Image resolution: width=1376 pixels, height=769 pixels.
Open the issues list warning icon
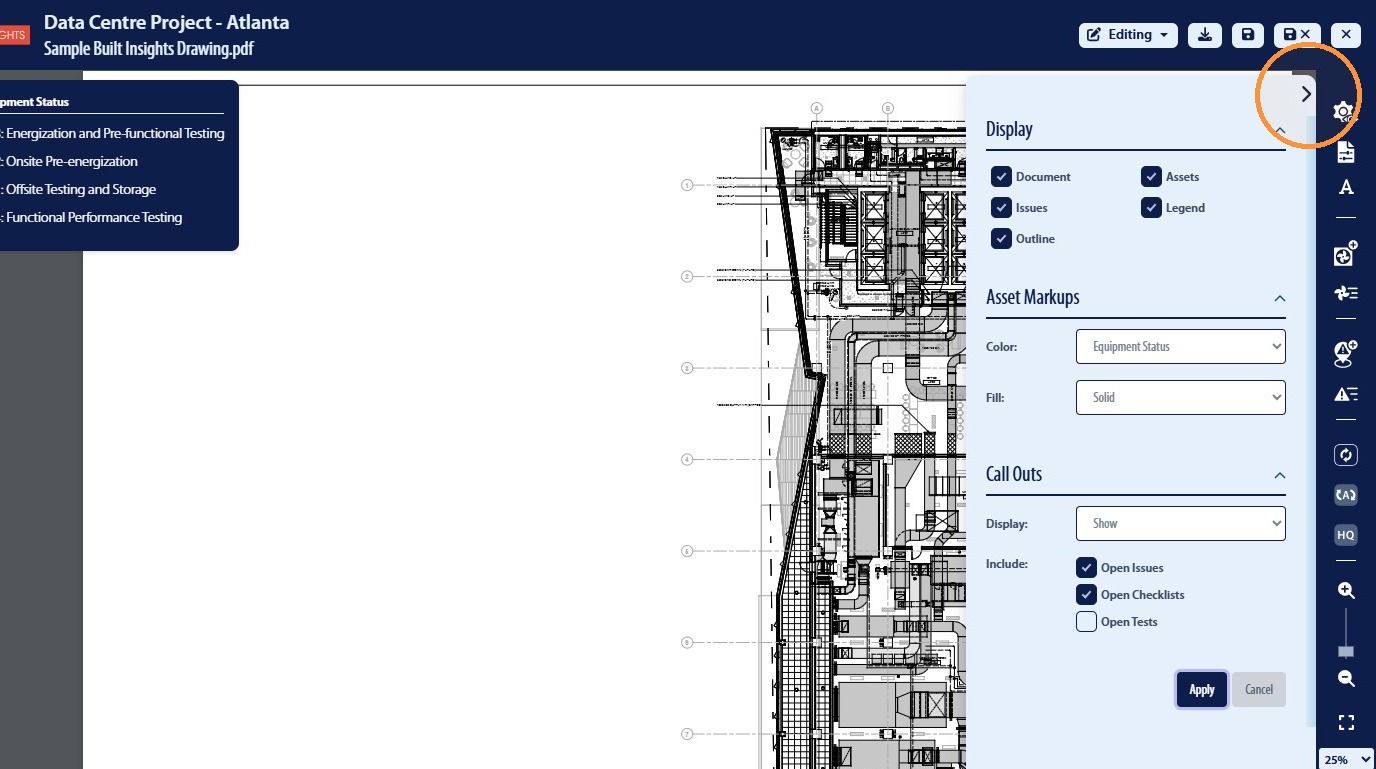pos(1346,394)
